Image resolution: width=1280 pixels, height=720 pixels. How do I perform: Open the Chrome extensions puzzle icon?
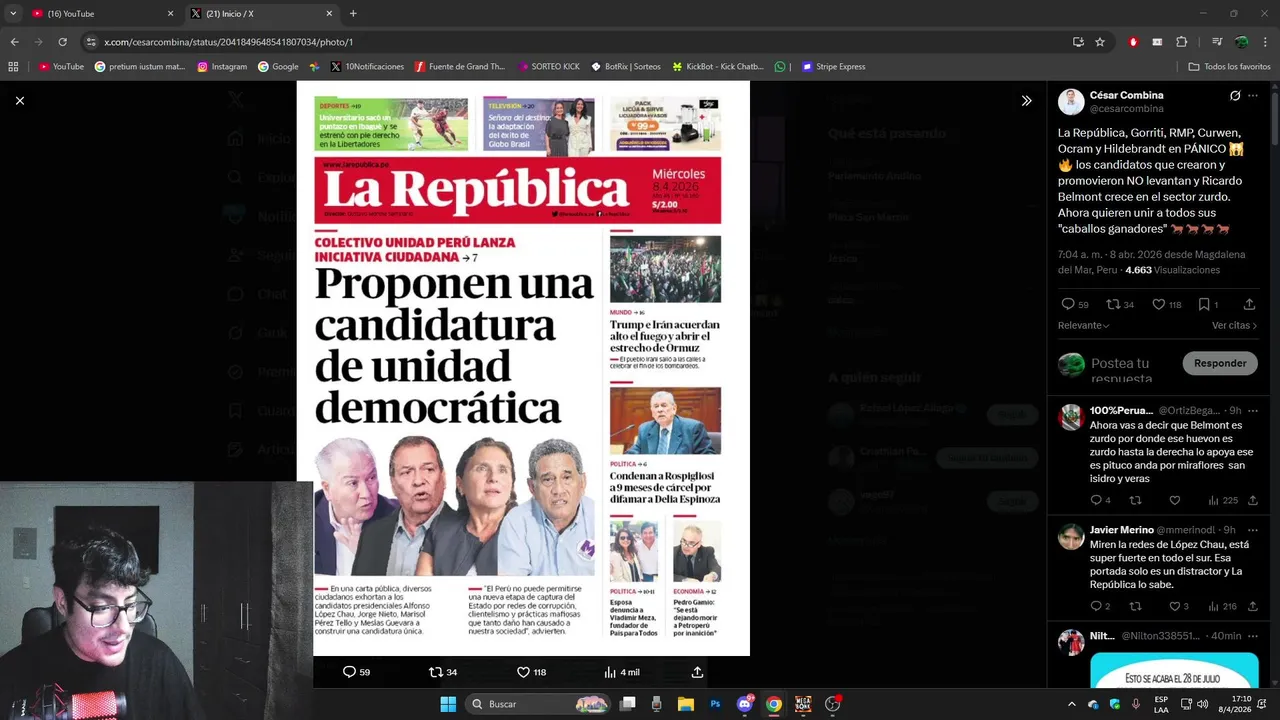click(1181, 42)
